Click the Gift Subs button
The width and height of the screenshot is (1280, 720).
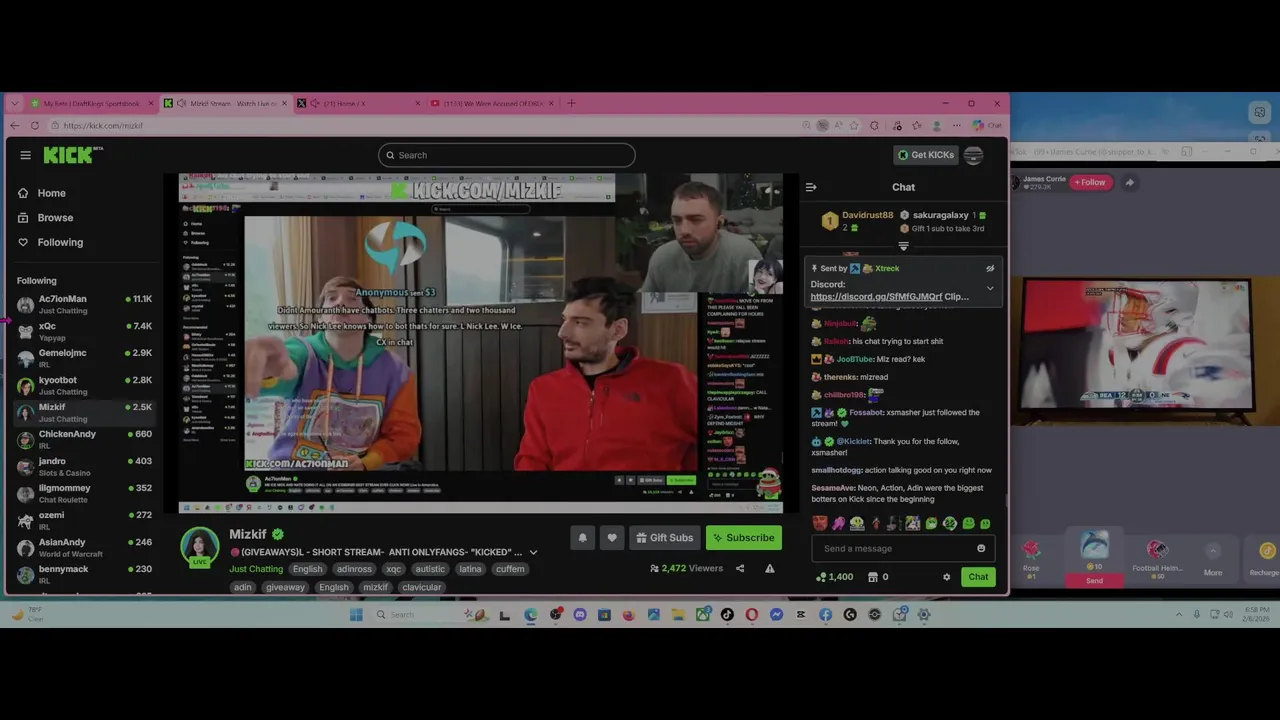664,537
